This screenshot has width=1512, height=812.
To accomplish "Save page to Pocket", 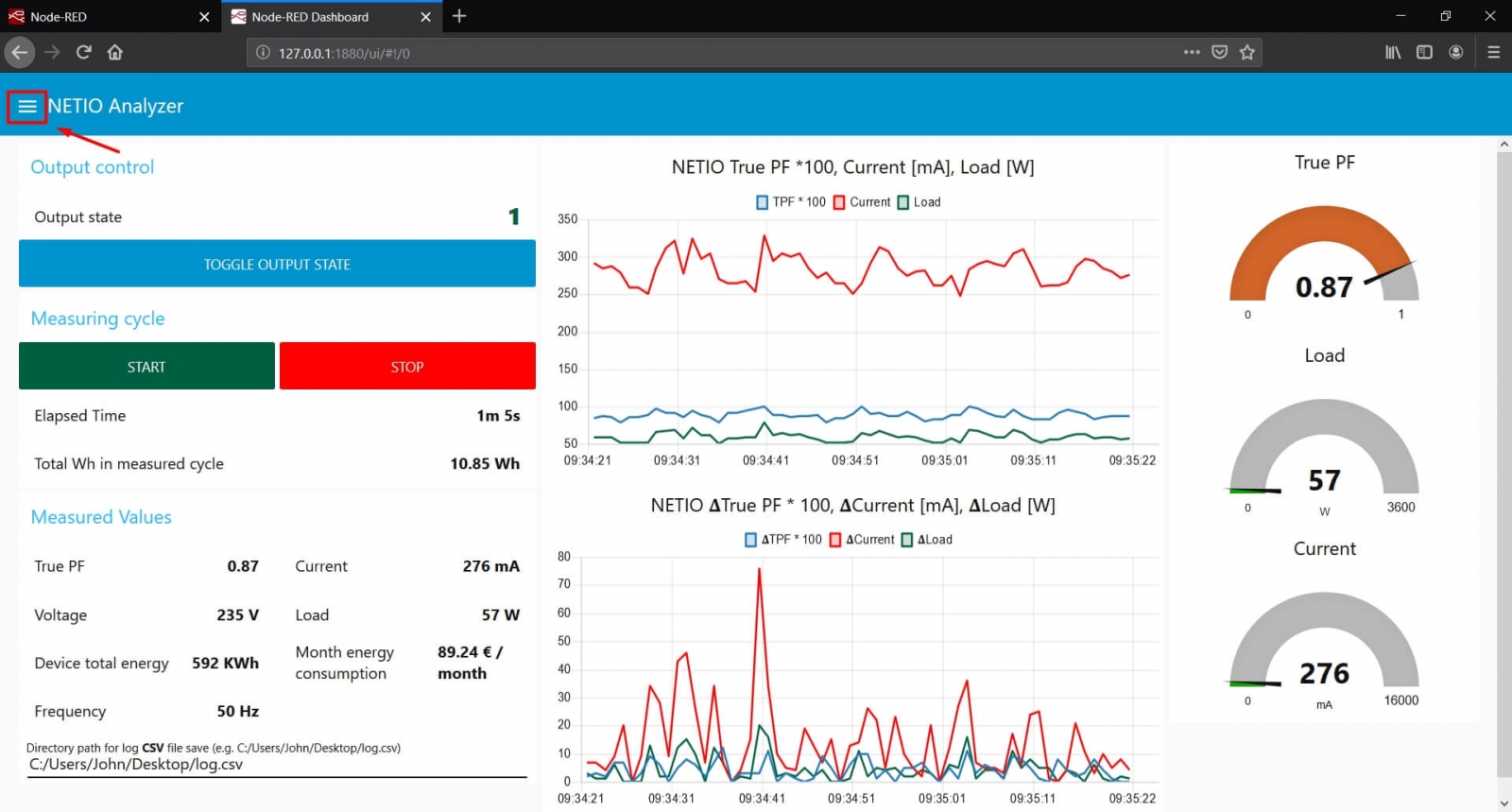I will (x=1220, y=52).
